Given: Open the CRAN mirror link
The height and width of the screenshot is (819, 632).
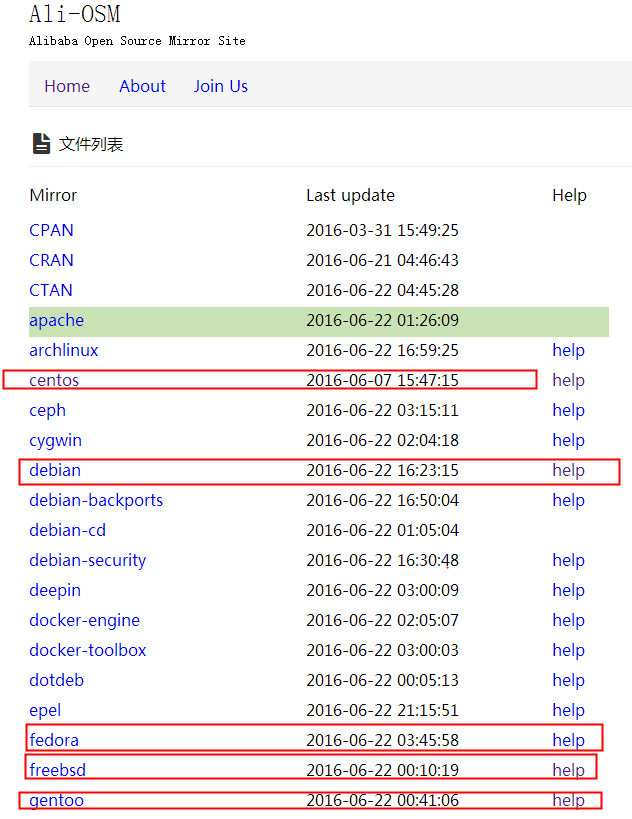Looking at the screenshot, I should click(51, 260).
